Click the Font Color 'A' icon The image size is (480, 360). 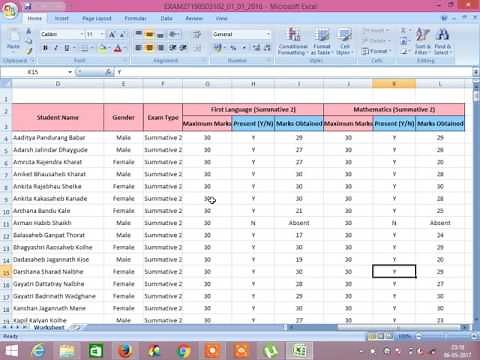[x=117, y=48]
